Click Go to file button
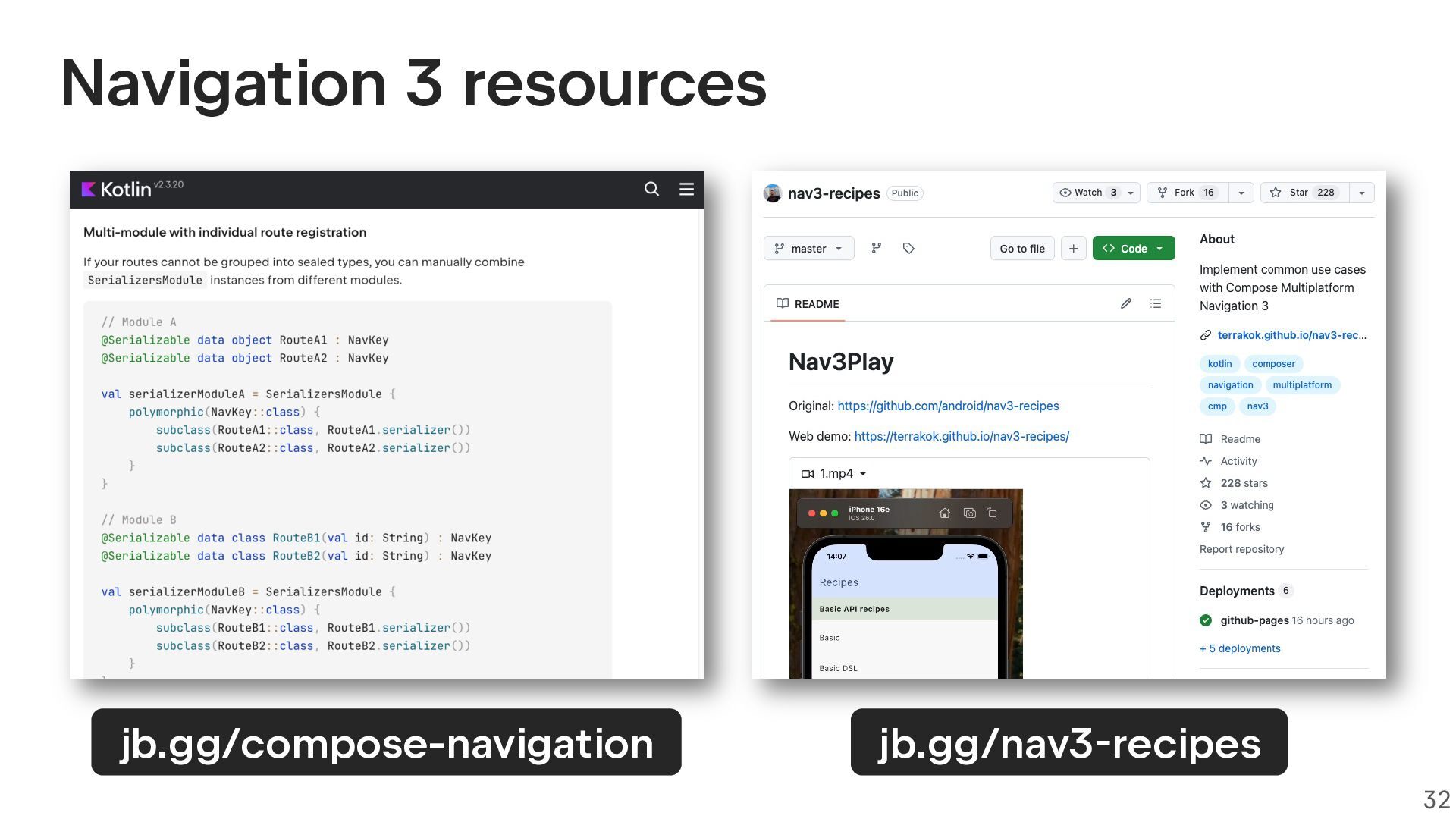1456x819 pixels. tap(1022, 248)
